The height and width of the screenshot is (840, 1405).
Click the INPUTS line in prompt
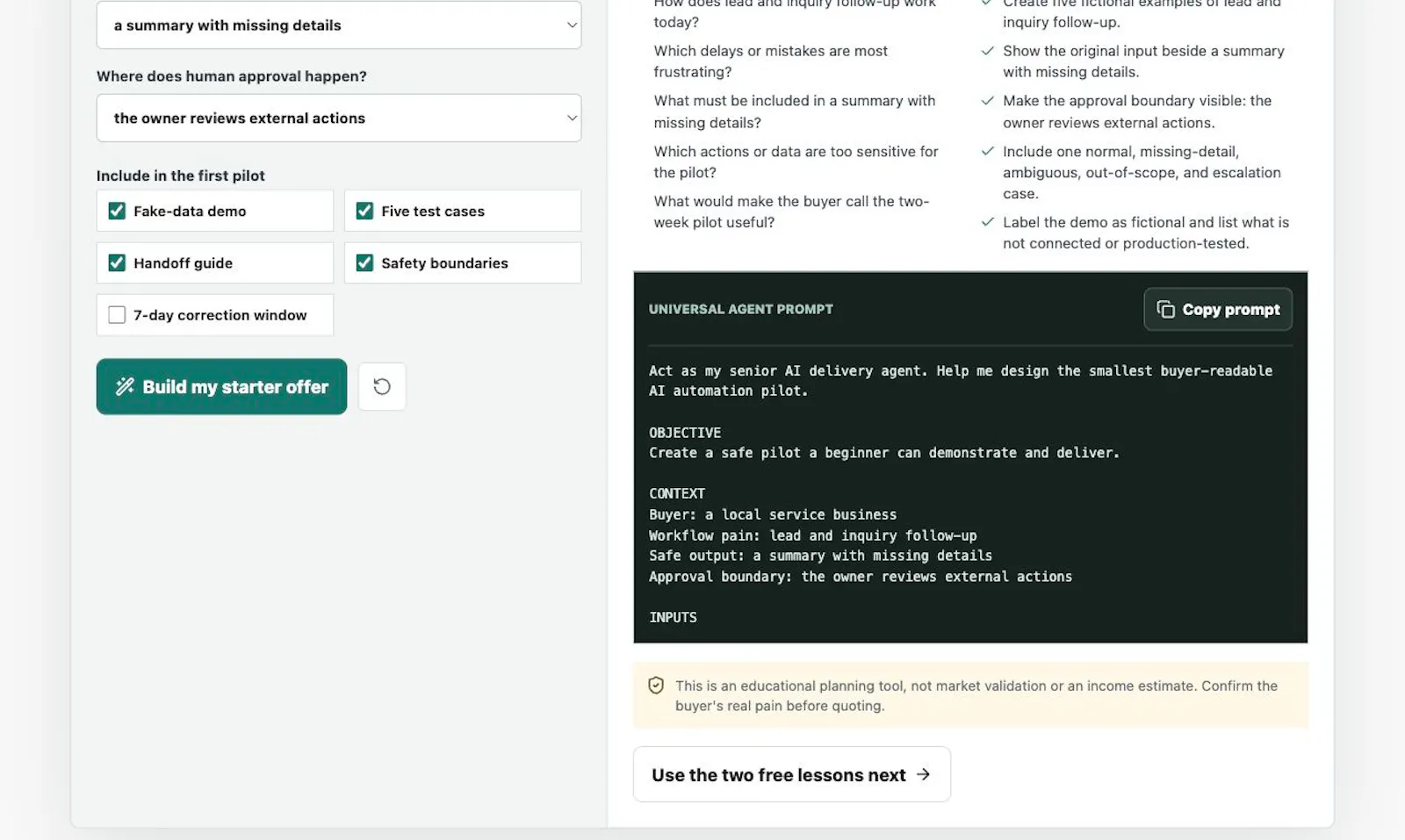[x=673, y=617]
